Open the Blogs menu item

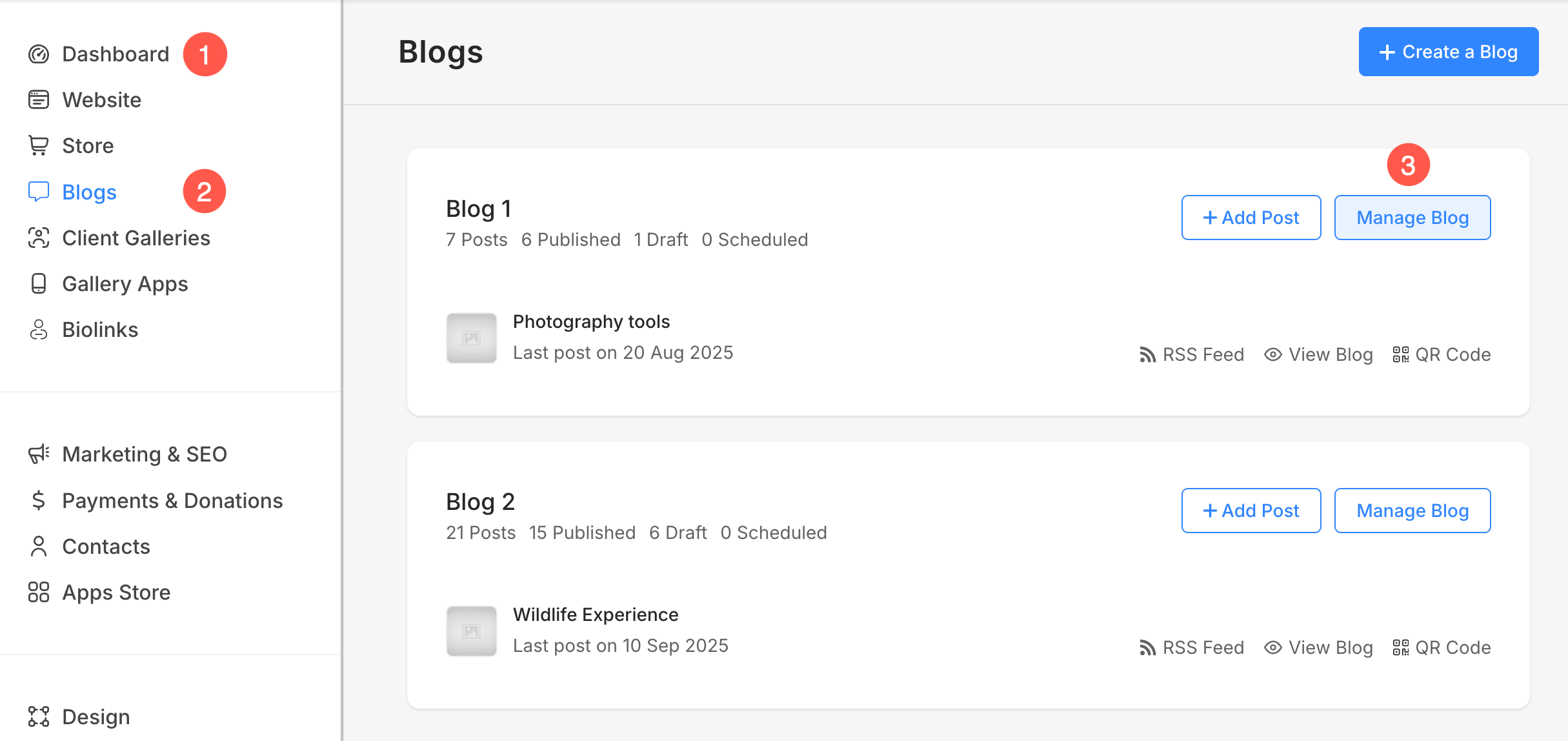89,192
